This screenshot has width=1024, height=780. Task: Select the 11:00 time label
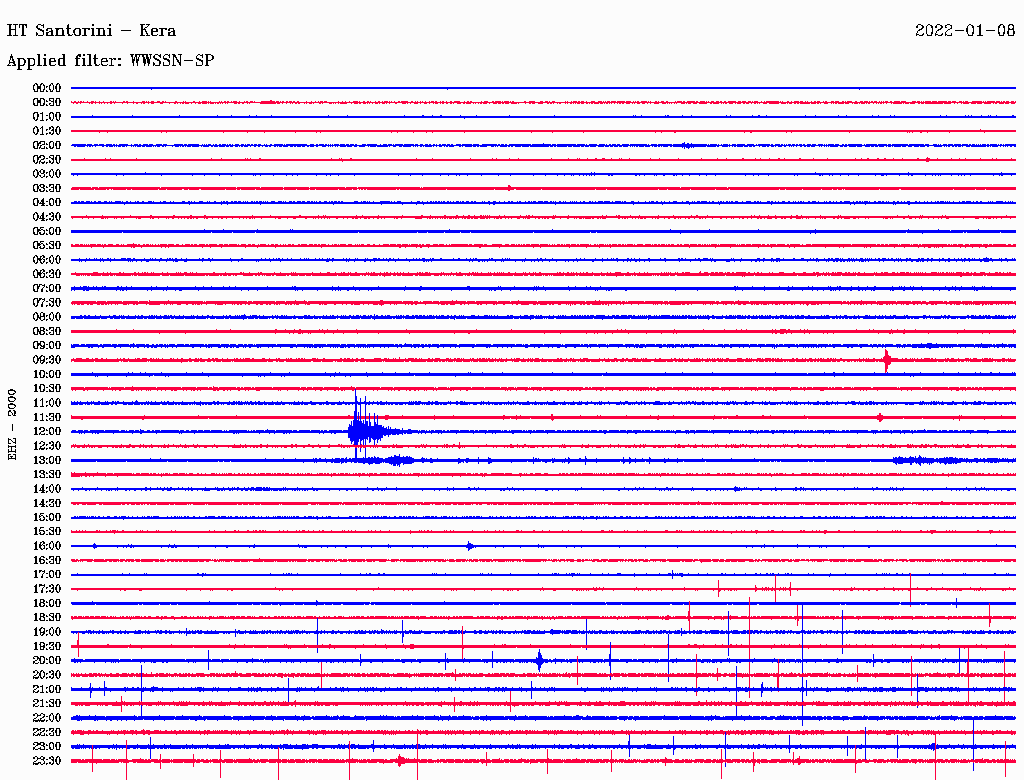click(x=47, y=403)
